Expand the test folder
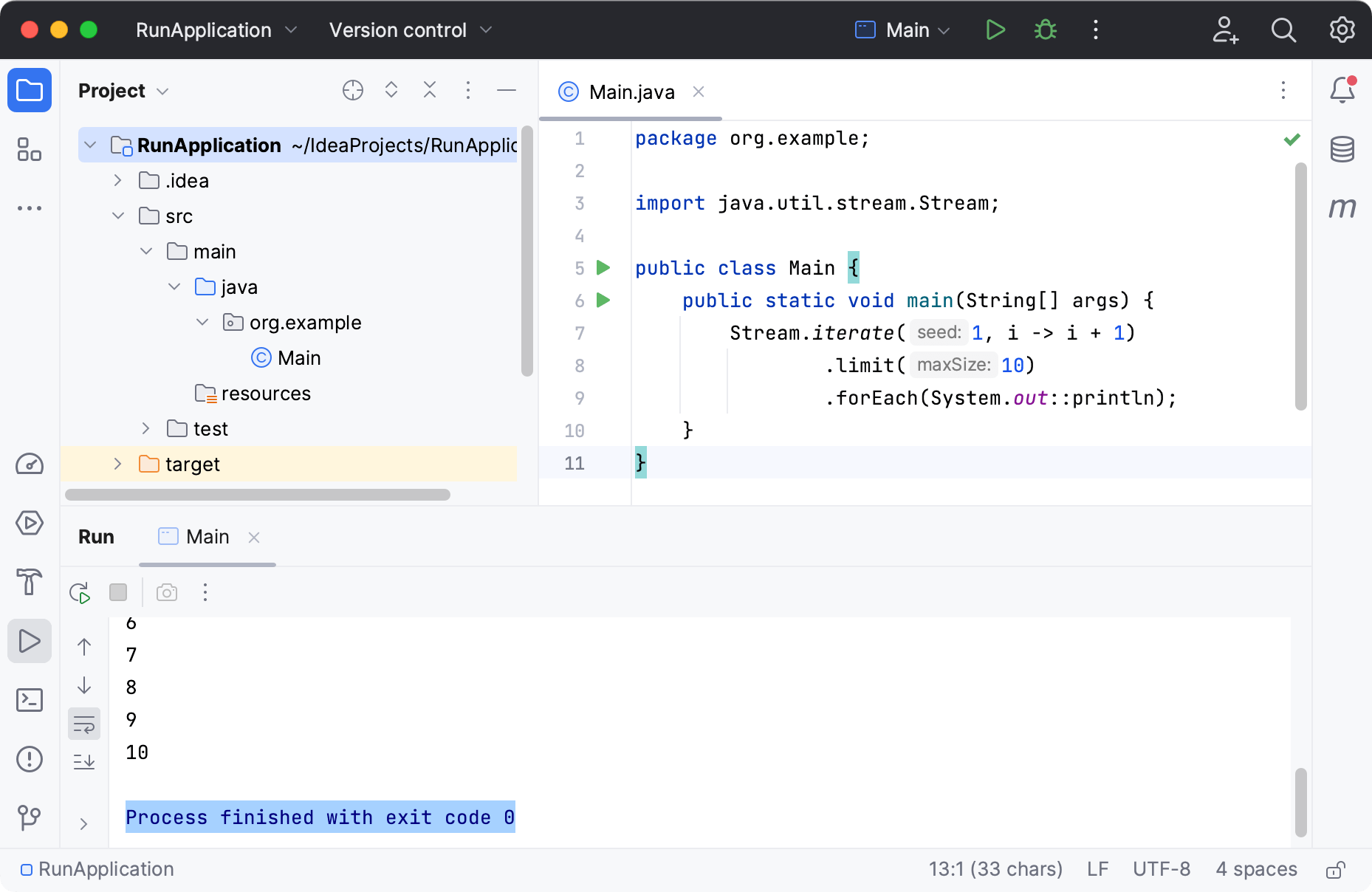 click(x=146, y=428)
